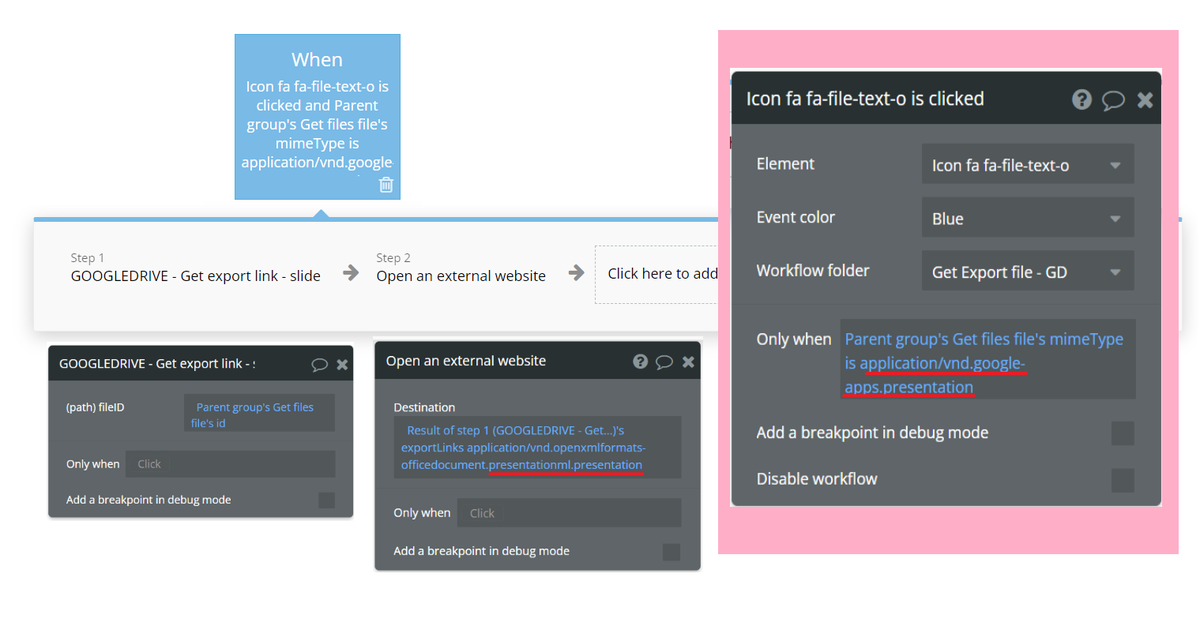Screen dimensions: 1200x626
Task: Open comment bubble in external website panel
Action: [664, 362]
